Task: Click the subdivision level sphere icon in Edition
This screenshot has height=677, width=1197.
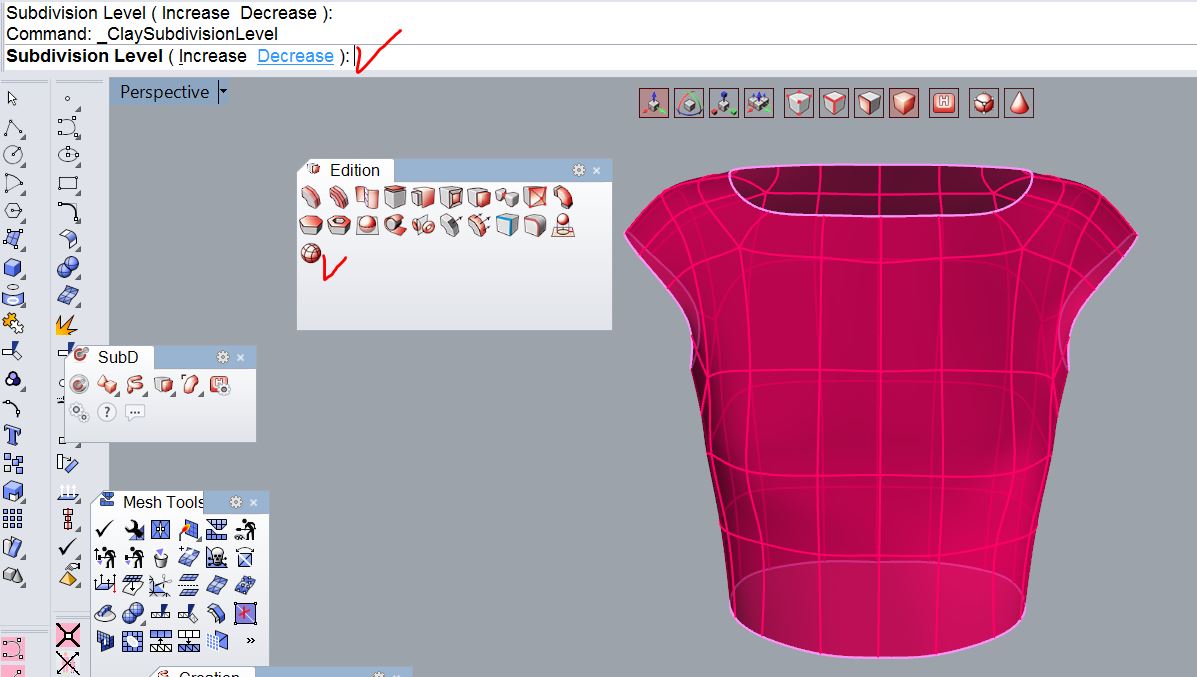Action: tap(311, 253)
